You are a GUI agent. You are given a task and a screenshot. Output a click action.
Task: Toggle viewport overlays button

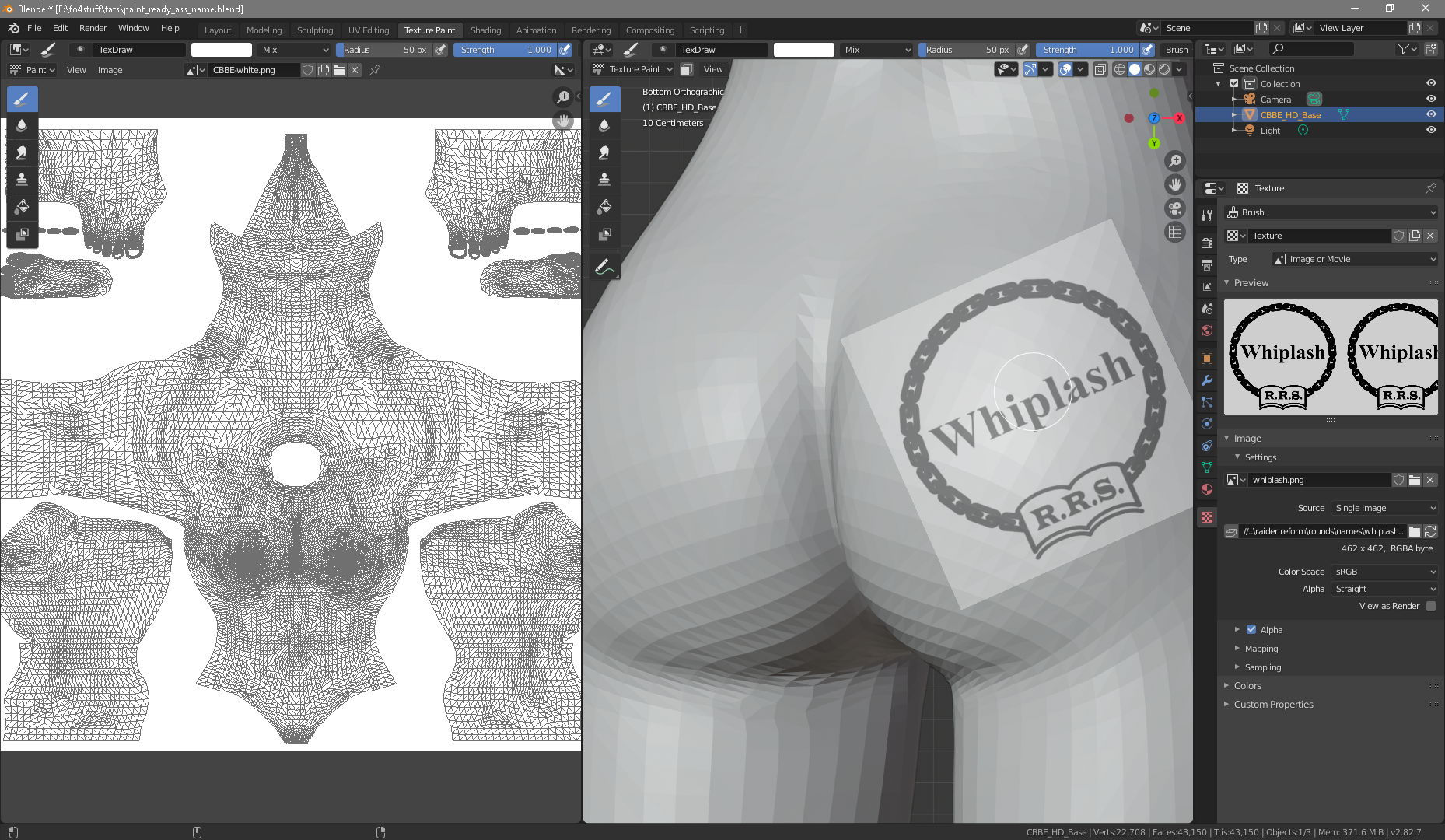[1065, 69]
